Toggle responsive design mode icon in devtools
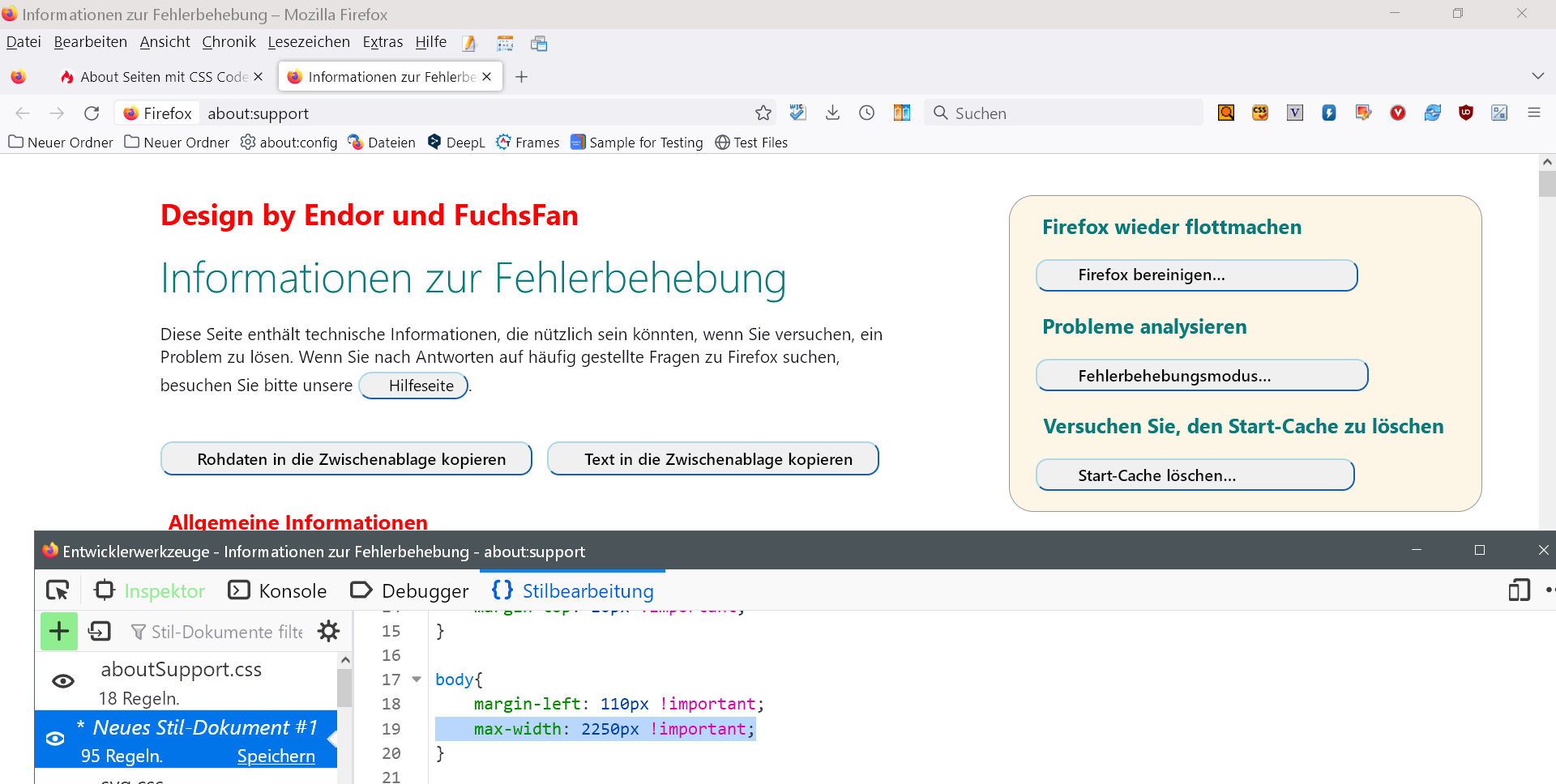The image size is (1556, 784). 1519,590
